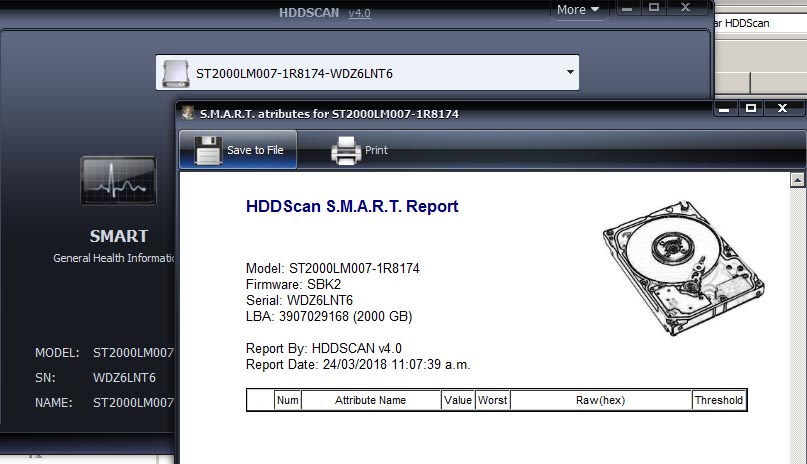Maximize the S.M.A.R.T. attributes window
This screenshot has width=807, height=464.
tap(751, 109)
